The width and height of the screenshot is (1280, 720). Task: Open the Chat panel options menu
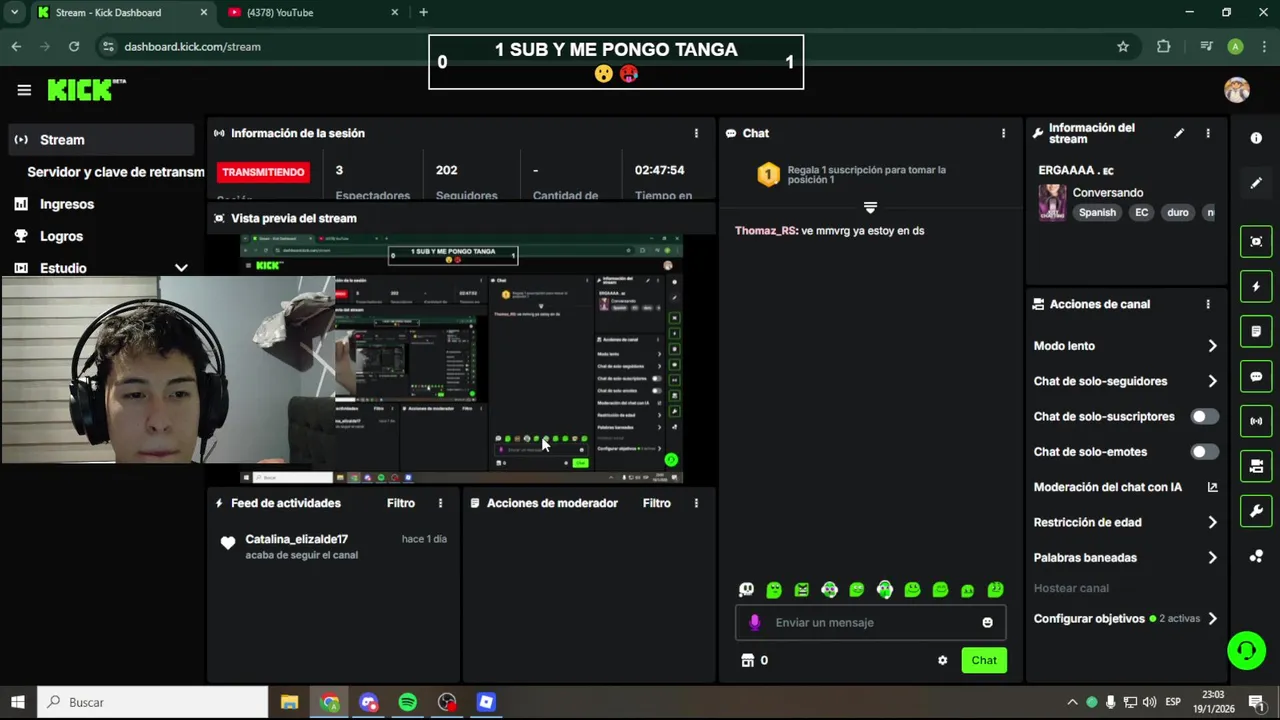coord(1003,133)
